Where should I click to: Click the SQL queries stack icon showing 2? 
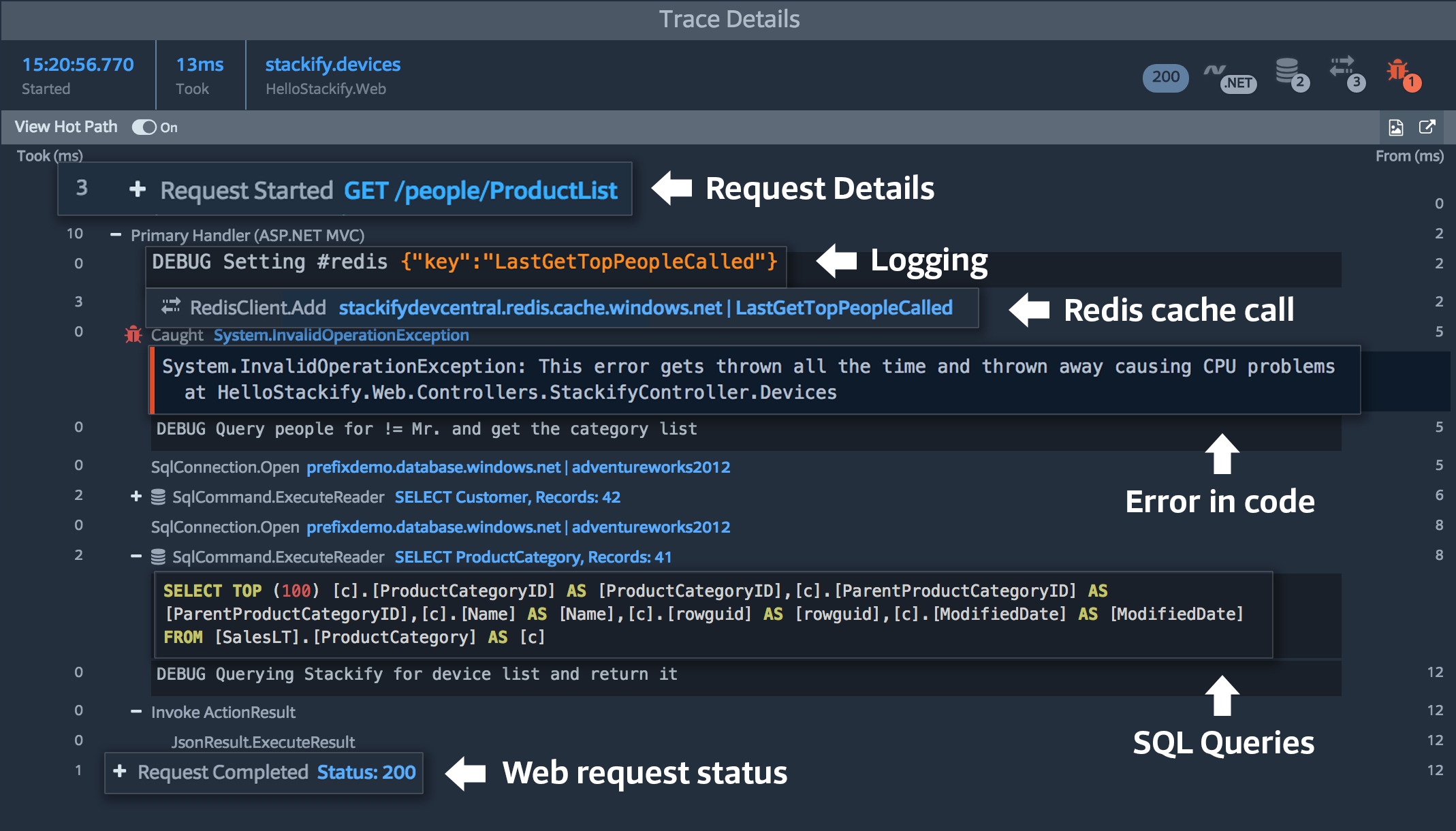pos(1290,77)
